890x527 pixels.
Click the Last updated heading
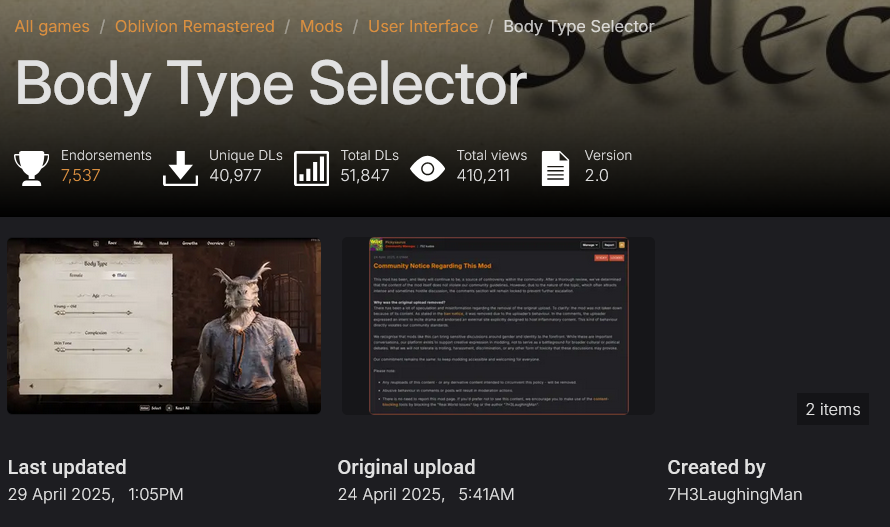[x=67, y=467]
